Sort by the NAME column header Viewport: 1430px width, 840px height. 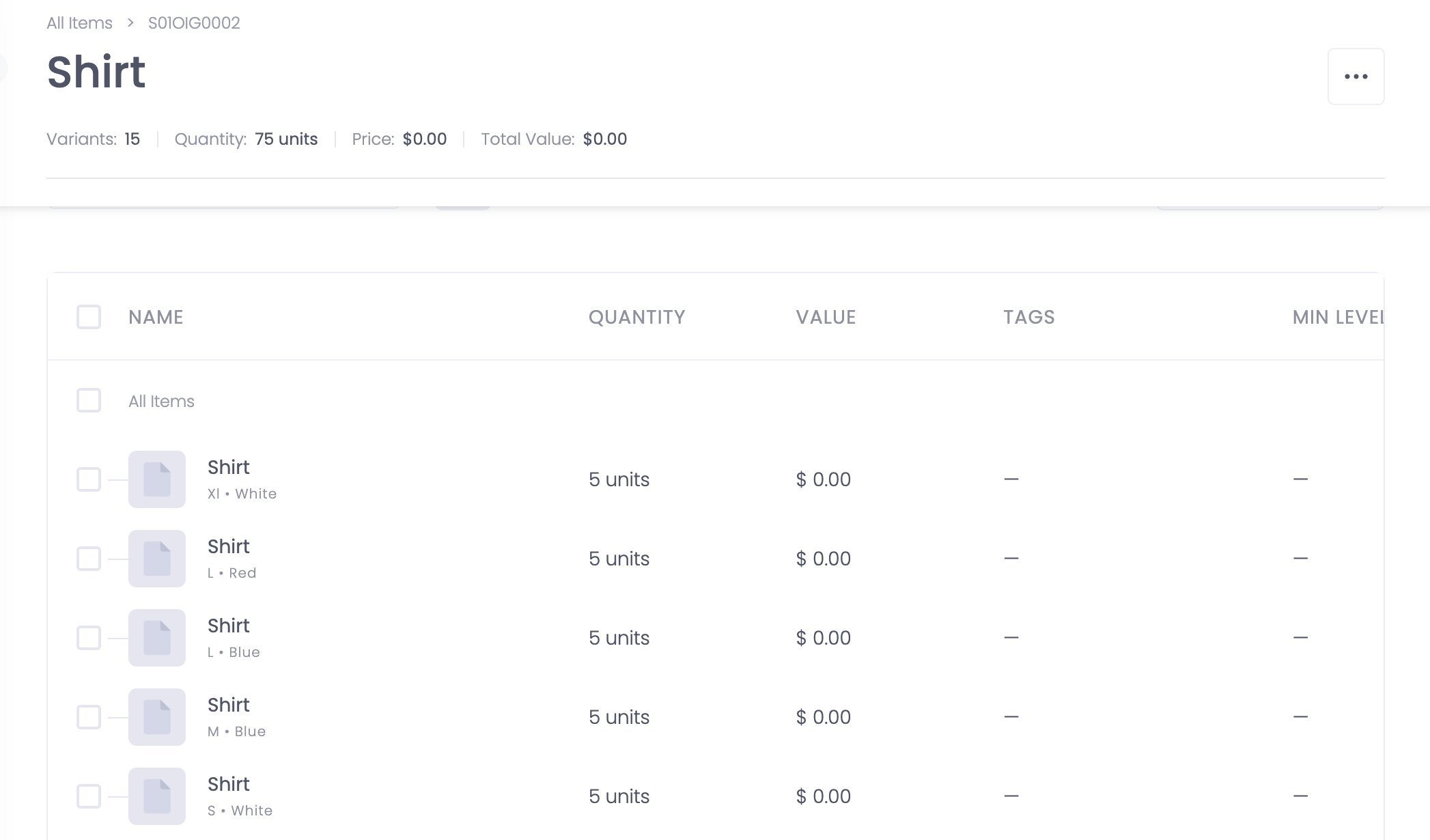(x=156, y=317)
